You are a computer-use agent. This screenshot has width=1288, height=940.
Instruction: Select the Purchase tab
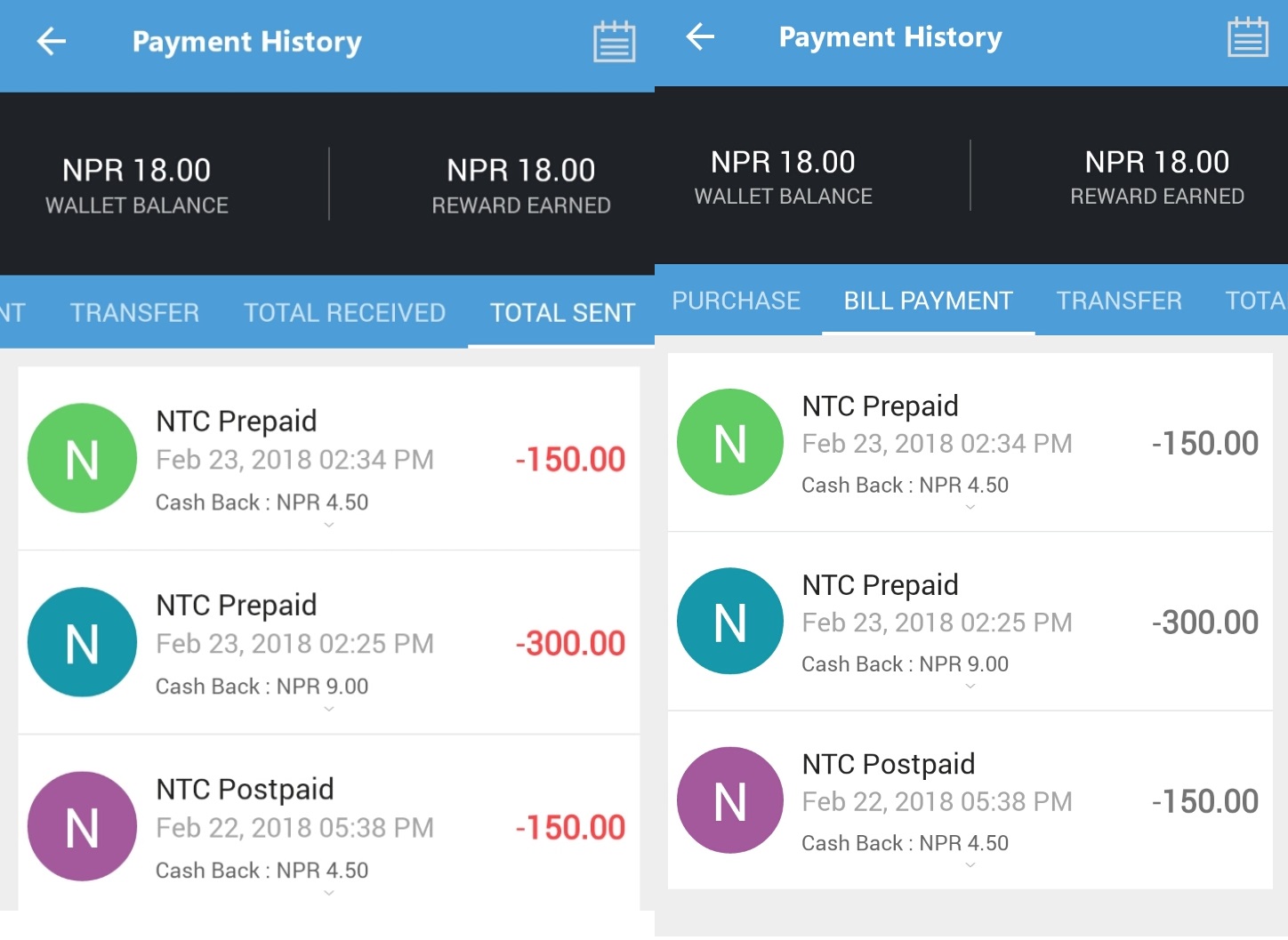tap(736, 301)
